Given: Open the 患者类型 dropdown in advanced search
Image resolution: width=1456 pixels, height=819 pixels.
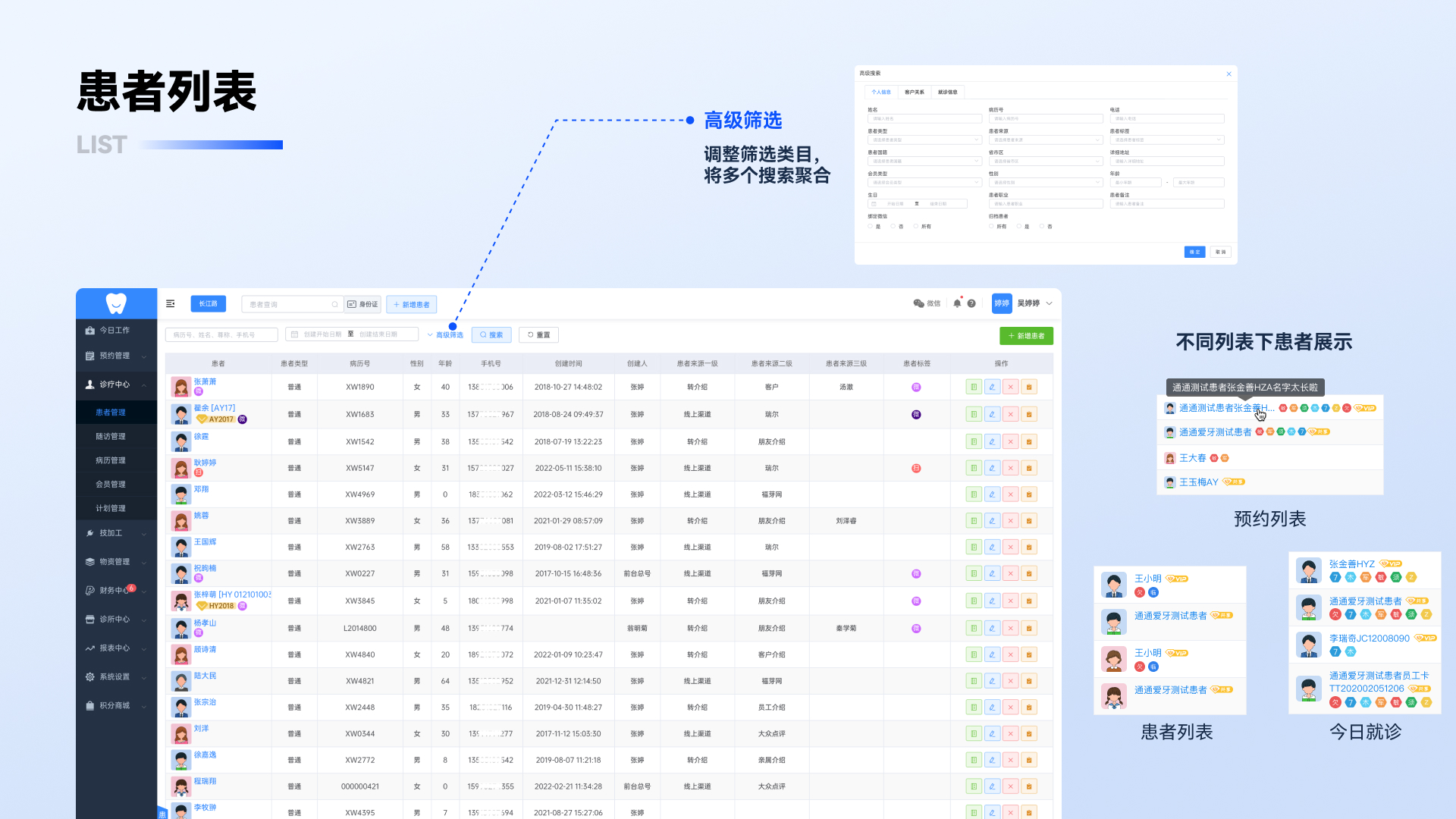Looking at the screenshot, I should 924,140.
